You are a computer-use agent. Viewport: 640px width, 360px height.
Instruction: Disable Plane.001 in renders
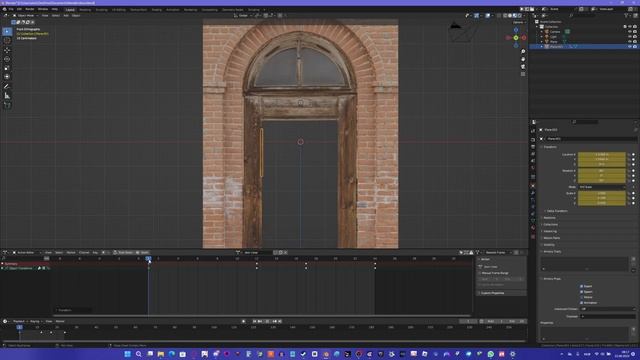[x=635, y=47]
